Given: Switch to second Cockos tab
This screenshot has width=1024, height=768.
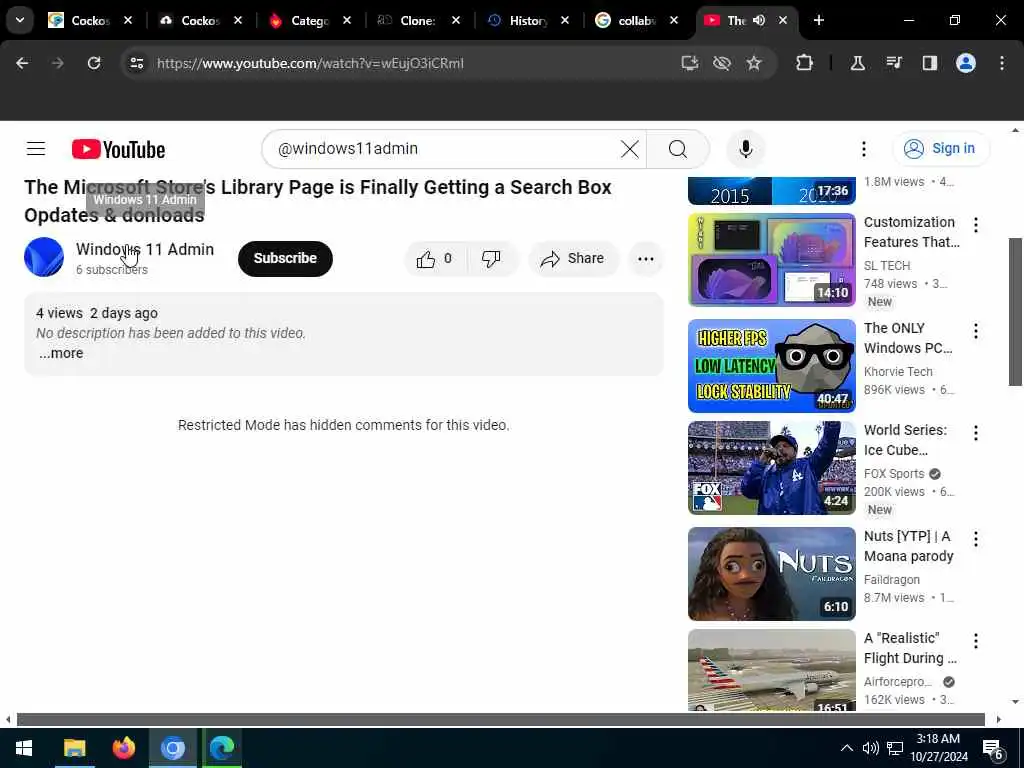Looking at the screenshot, I should [x=199, y=20].
